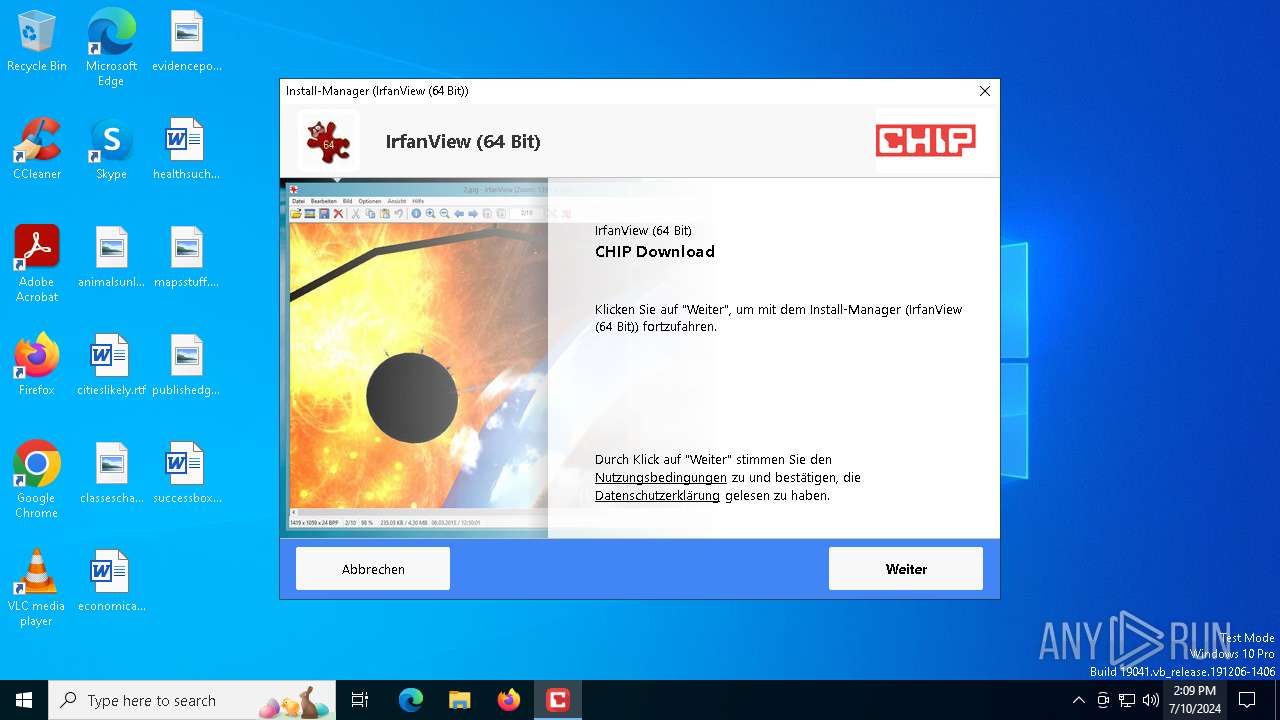1280x720 pixels.
Task: Click the CHIP logo
Action: (x=925, y=141)
